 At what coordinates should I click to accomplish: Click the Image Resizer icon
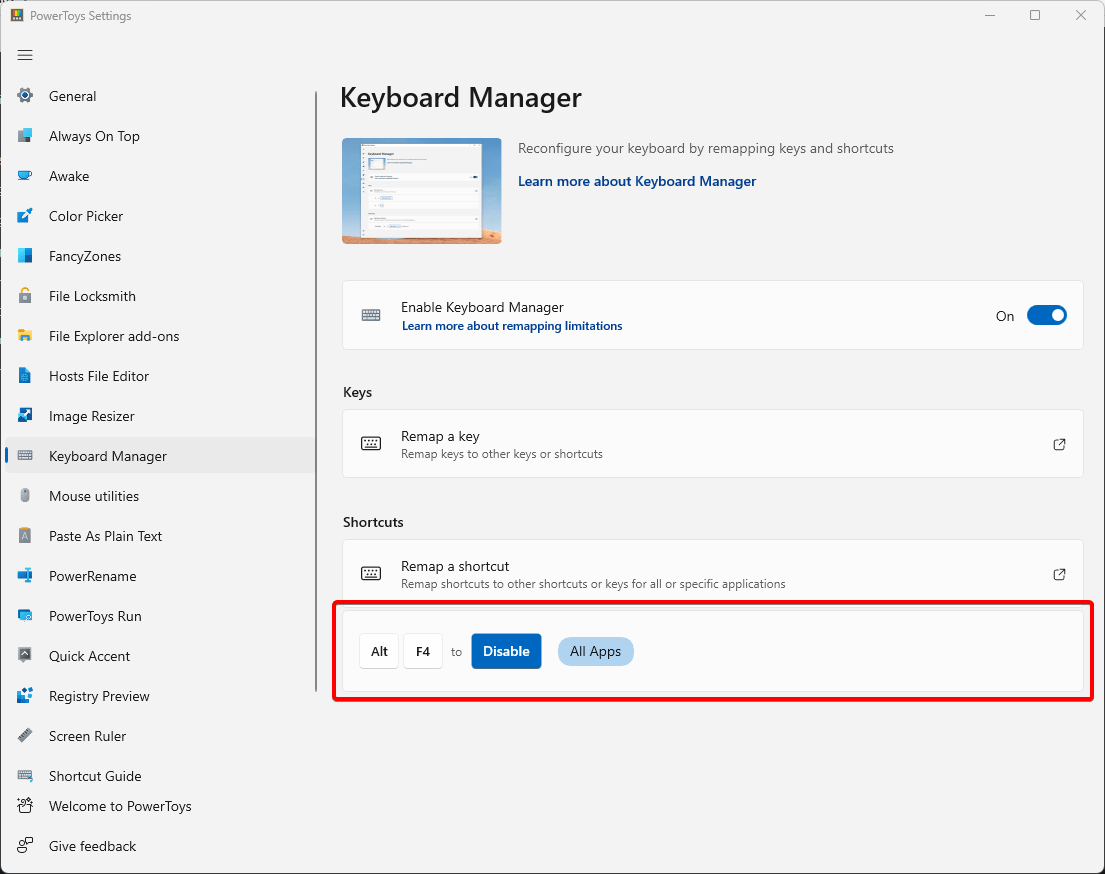[x=25, y=415]
